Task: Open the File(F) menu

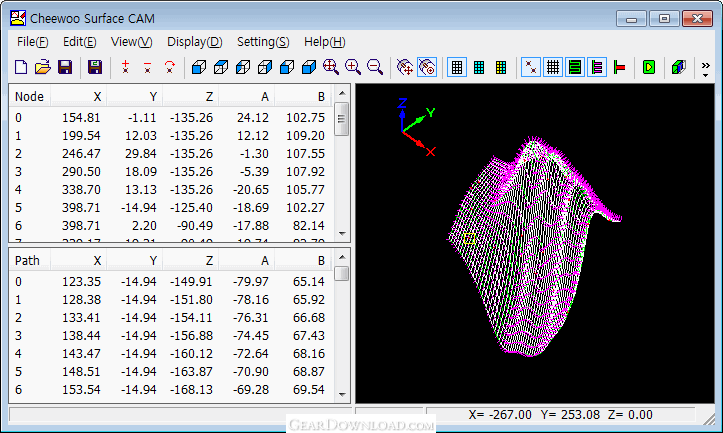Action: point(32,42)
